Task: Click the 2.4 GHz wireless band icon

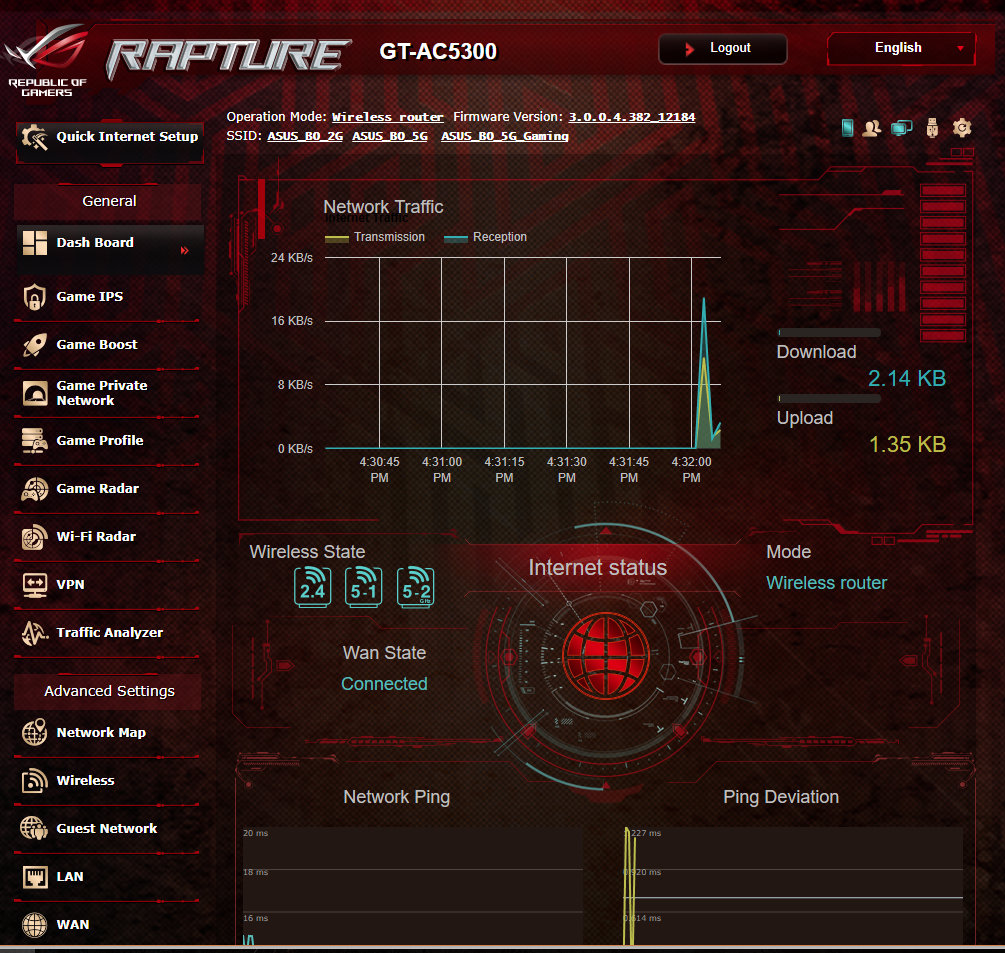Action: click(312, 587)
